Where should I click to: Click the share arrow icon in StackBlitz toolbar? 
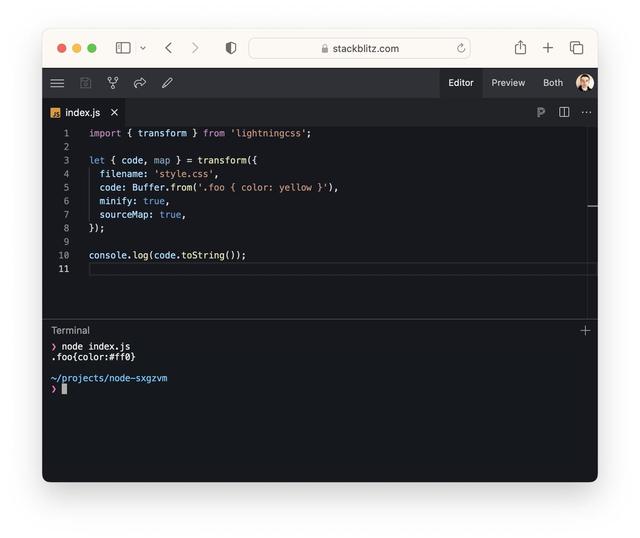click(x=140, y=83)
